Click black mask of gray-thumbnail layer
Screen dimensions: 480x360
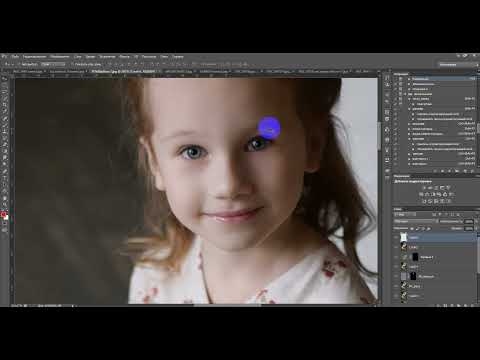click(413, 276)
